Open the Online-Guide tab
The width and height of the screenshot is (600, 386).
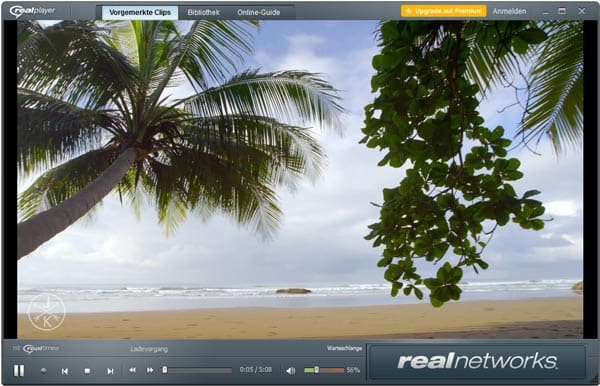coord(259,12)
